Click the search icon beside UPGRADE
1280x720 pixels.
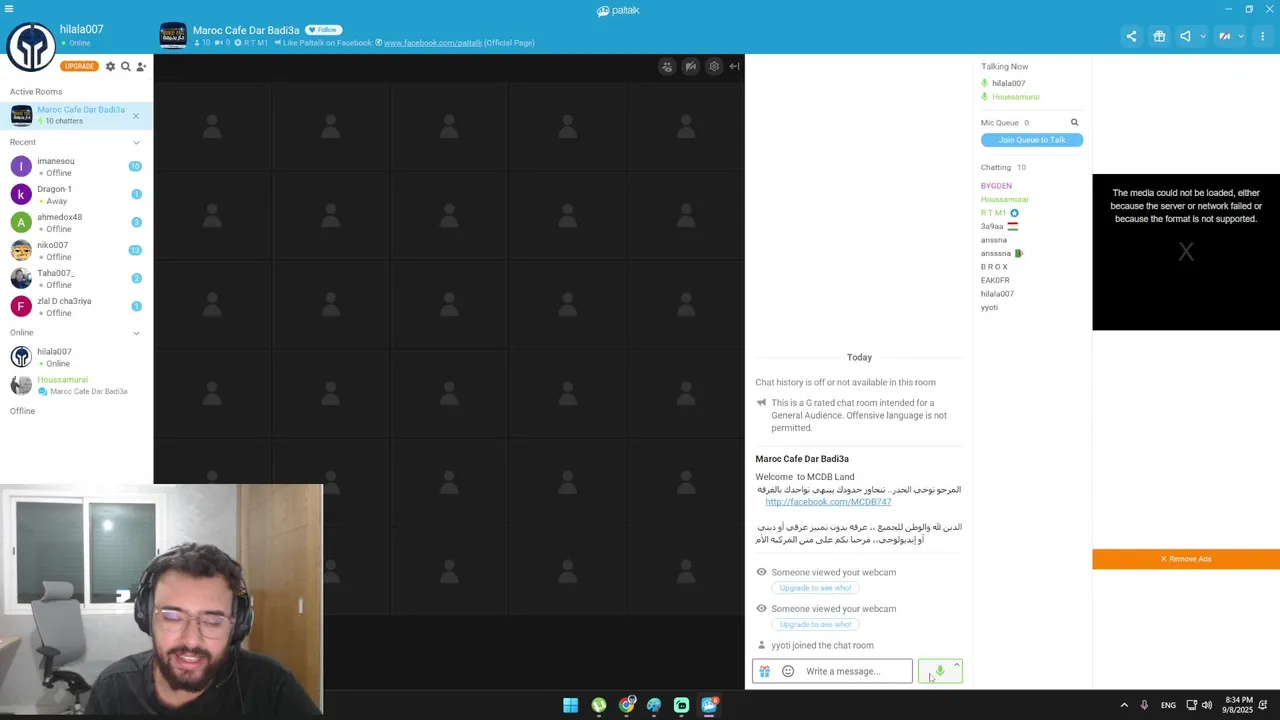pyautogui.click(x=125, y=66)
